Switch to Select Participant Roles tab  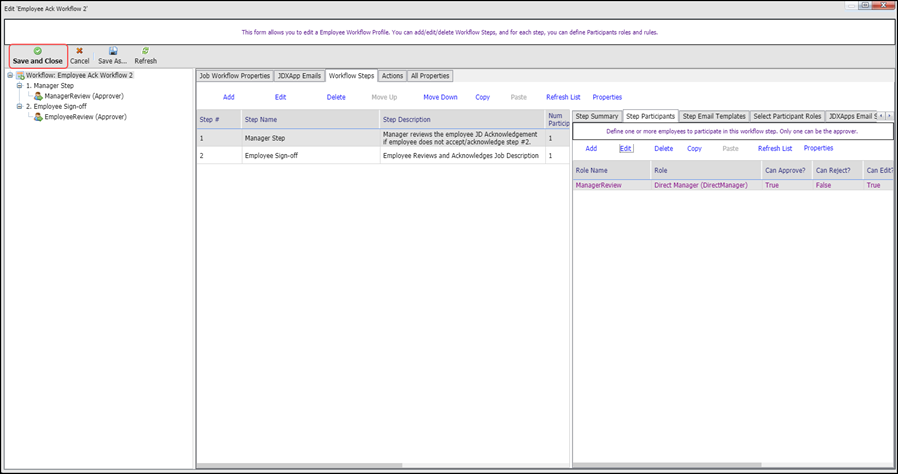[x=787, y=117]
